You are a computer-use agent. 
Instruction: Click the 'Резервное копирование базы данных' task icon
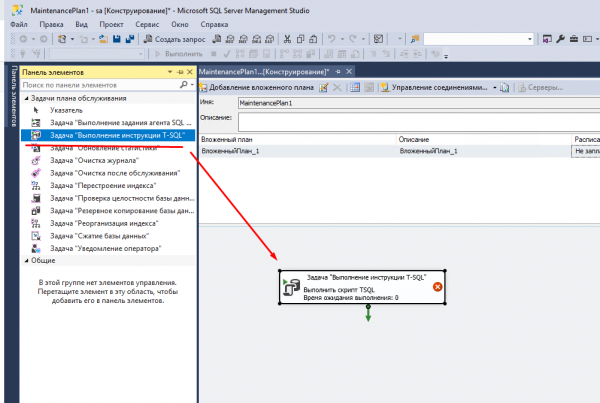pyautogui.click(x=36, y=210)
